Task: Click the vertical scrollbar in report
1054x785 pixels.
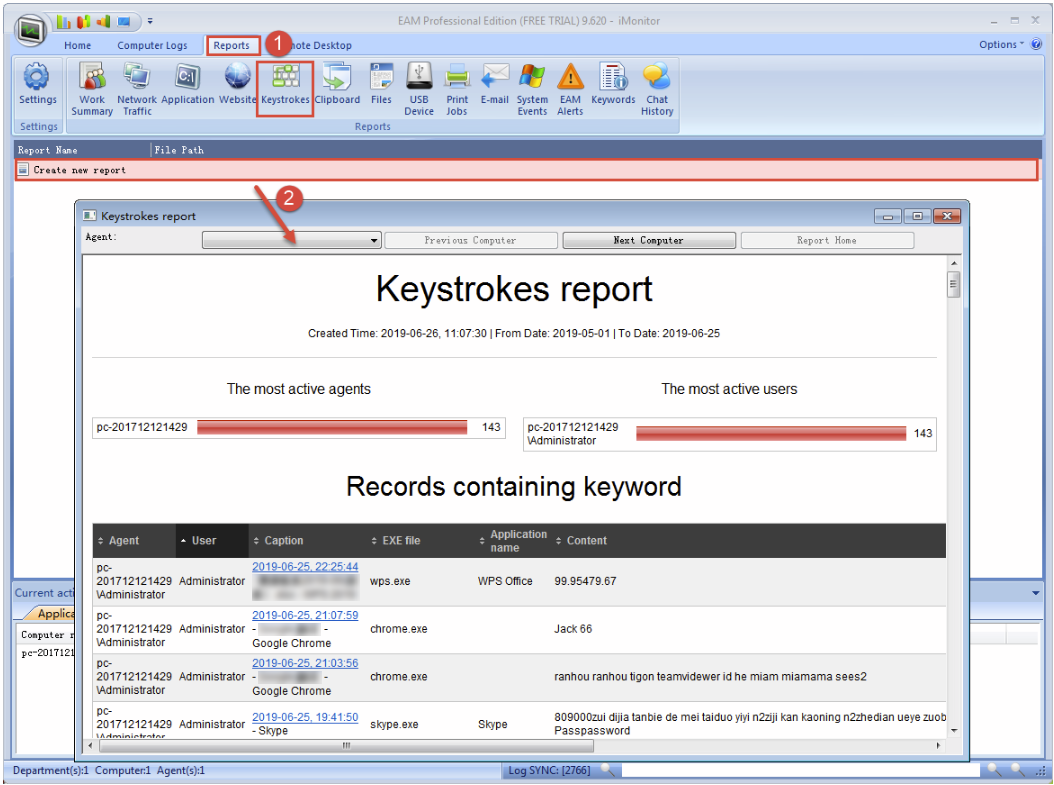Action: coord(954,500)
